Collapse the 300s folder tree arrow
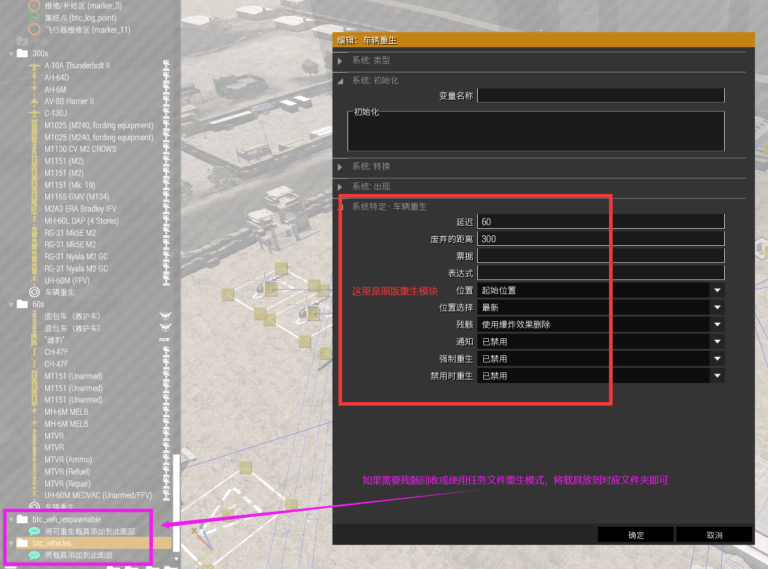 click(x=11, y=53)
